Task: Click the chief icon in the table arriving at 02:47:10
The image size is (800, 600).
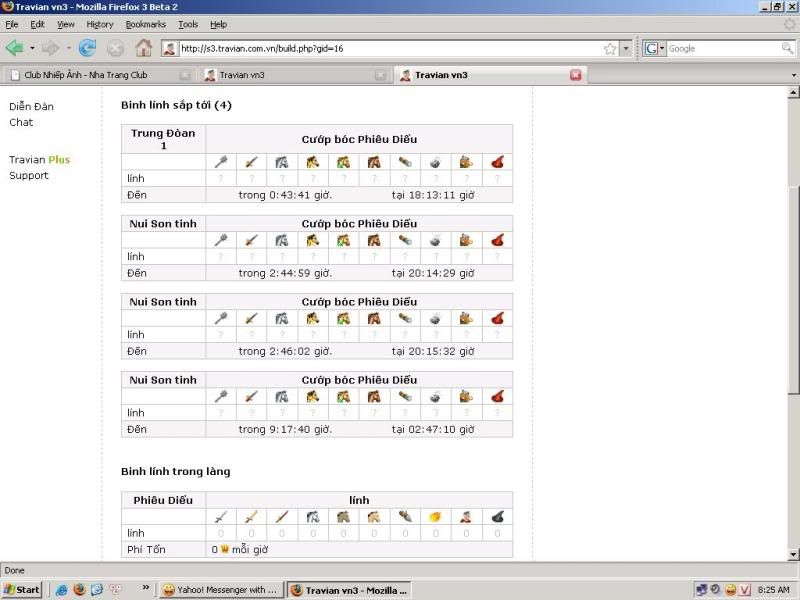Action: point(466,396)
